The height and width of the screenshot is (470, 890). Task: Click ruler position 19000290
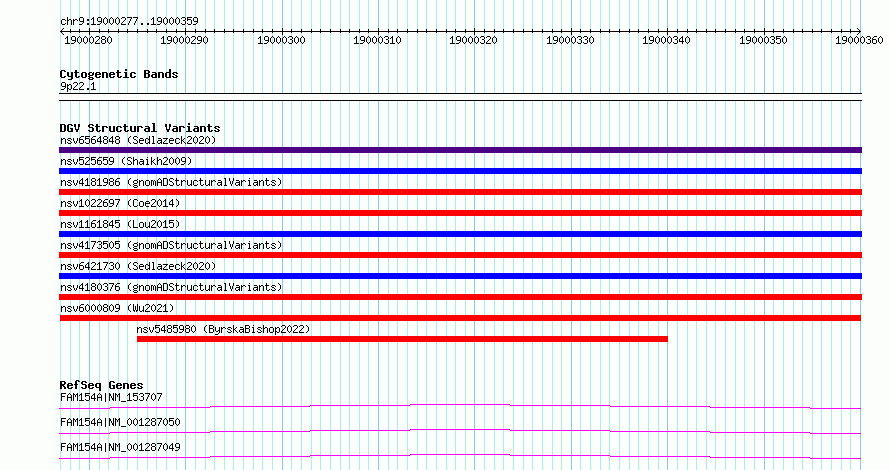(x=184, y=40)
